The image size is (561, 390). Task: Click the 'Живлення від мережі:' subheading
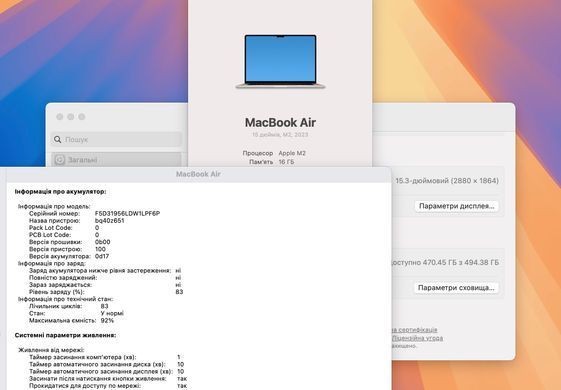51,350
